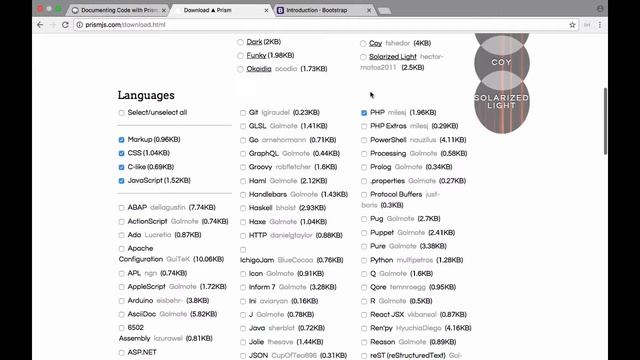Click the site info icon in address bar
Viewport: 640px width, 360px height.
click(x=80, y=25)
